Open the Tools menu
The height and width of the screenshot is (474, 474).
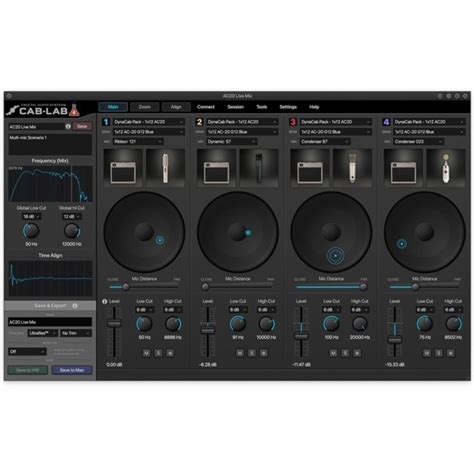coord(262,107)
